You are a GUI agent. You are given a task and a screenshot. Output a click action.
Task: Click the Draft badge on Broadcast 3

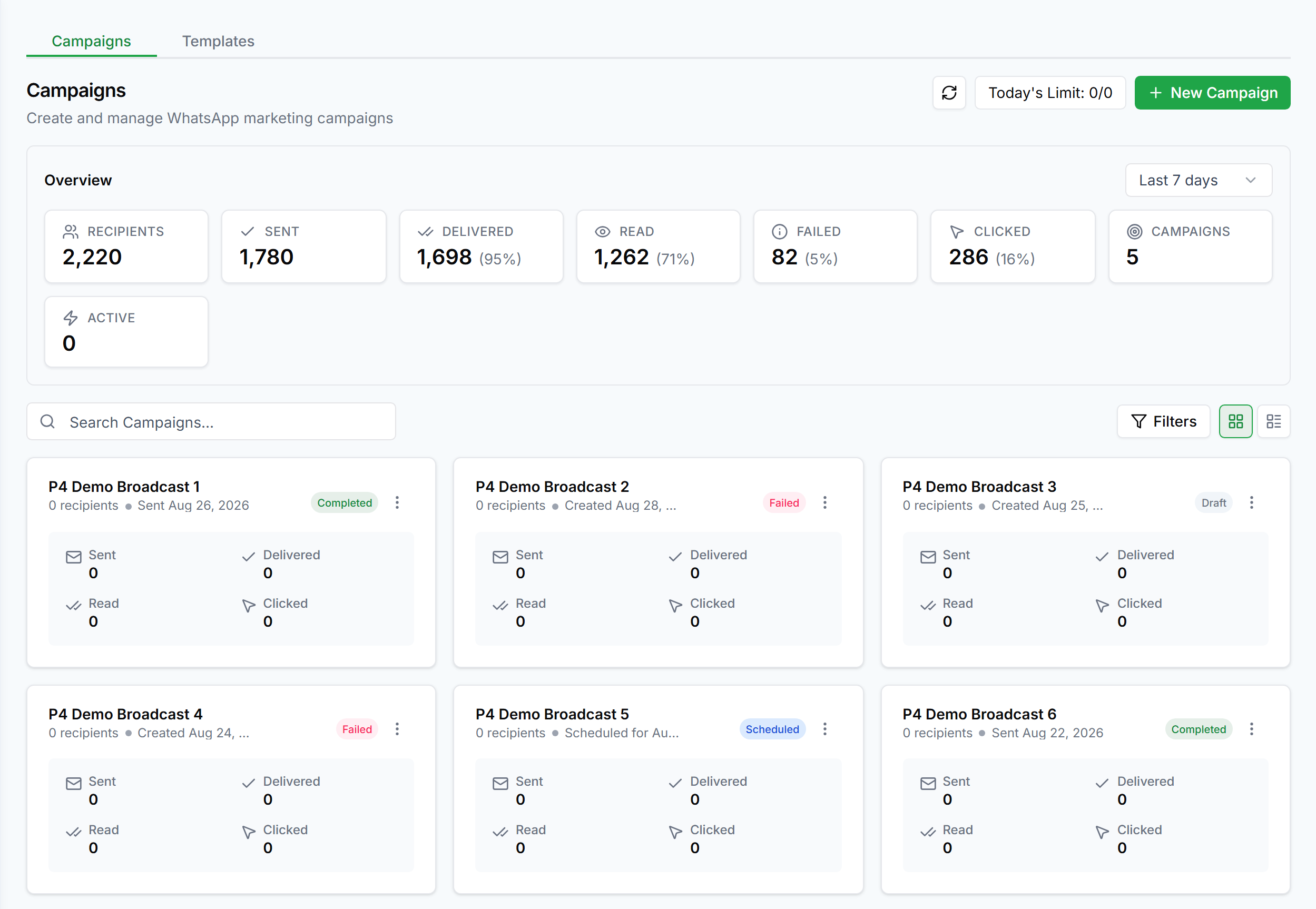[x=1213, y=503]
